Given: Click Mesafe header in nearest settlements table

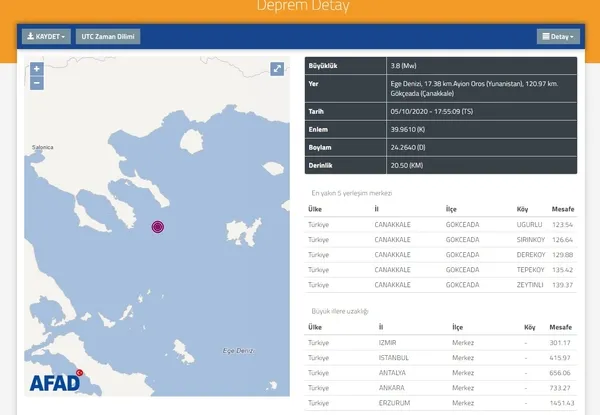Looking at the screenshot, I should click(x=562, y=209).
